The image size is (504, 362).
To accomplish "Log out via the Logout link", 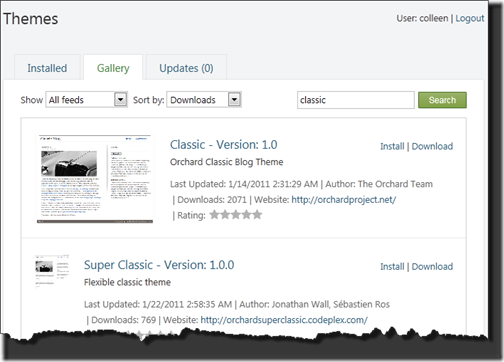I will click(x=470, y=18).
